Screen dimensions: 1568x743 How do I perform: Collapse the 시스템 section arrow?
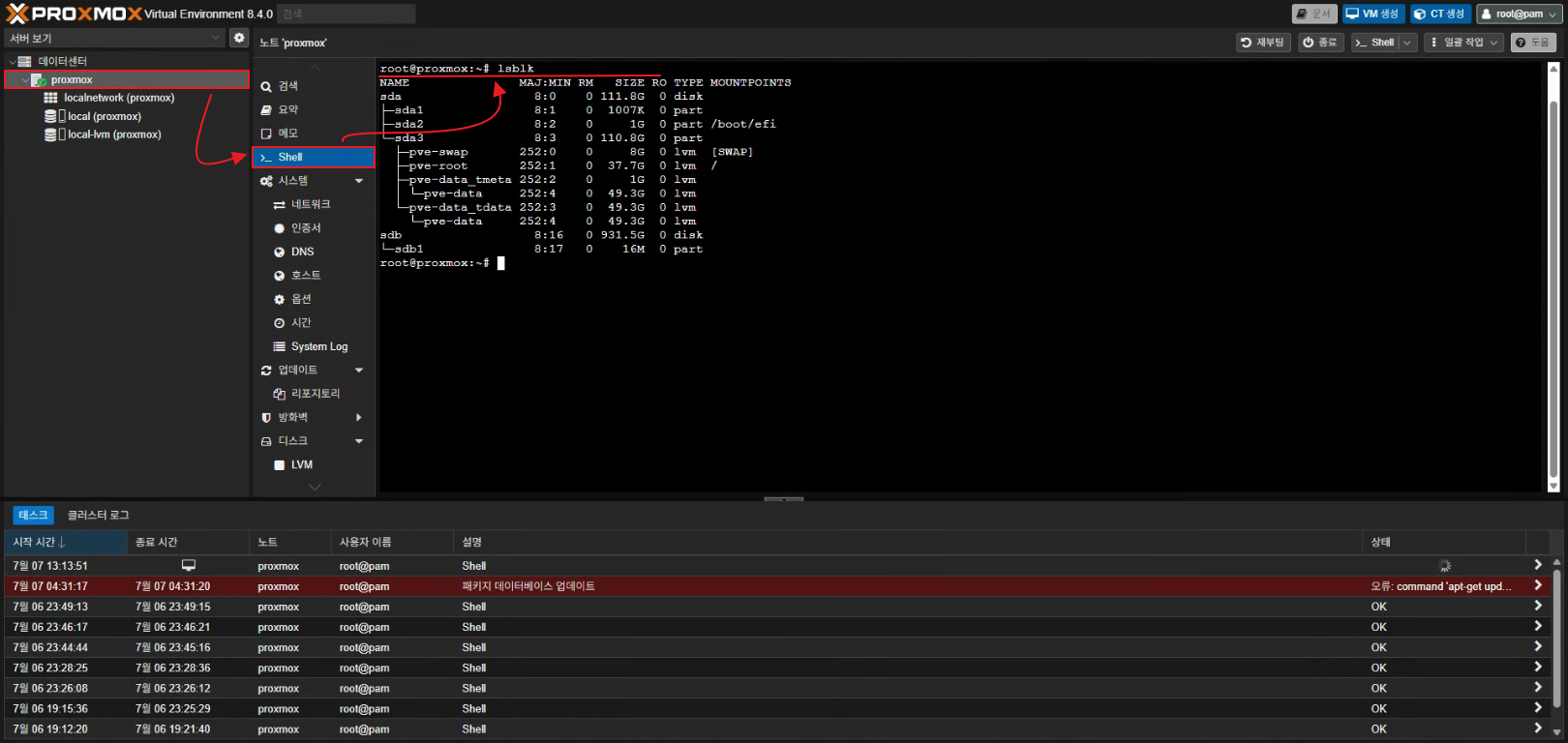359,181
